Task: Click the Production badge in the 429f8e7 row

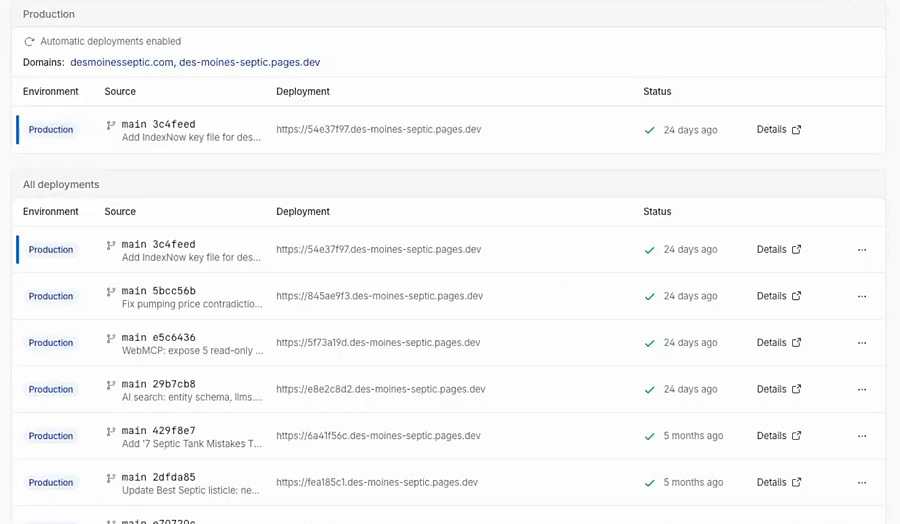Action: (x=51, y=436)
